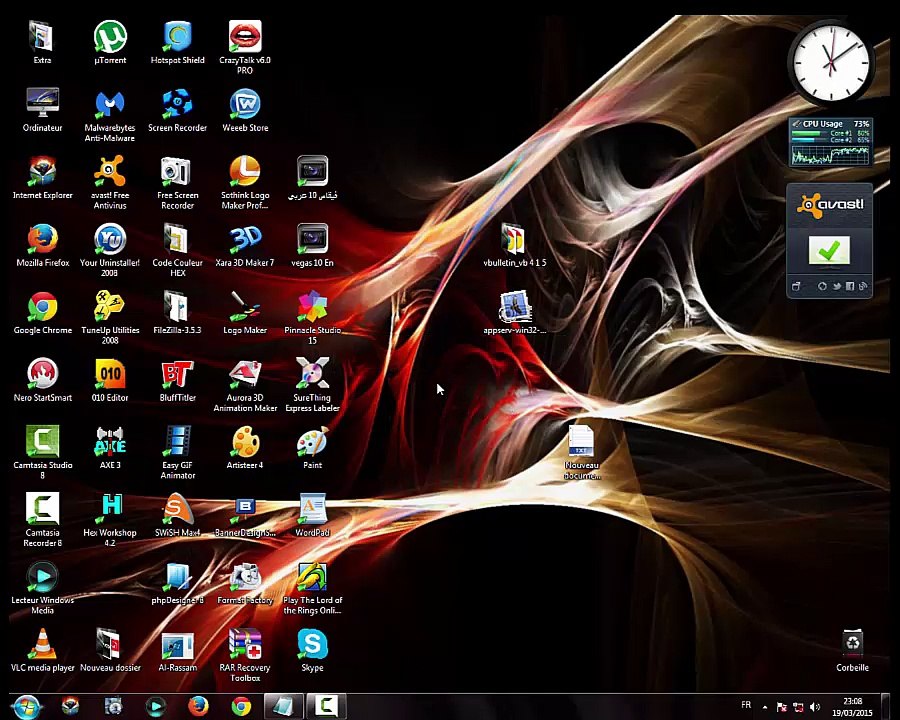Select Camtasia Studio 8 desktop icon
900x720 pixels.
[42, 452]
